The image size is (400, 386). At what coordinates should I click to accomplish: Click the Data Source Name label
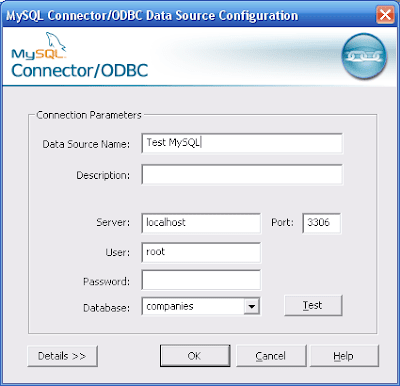click(x=86, y=144)
